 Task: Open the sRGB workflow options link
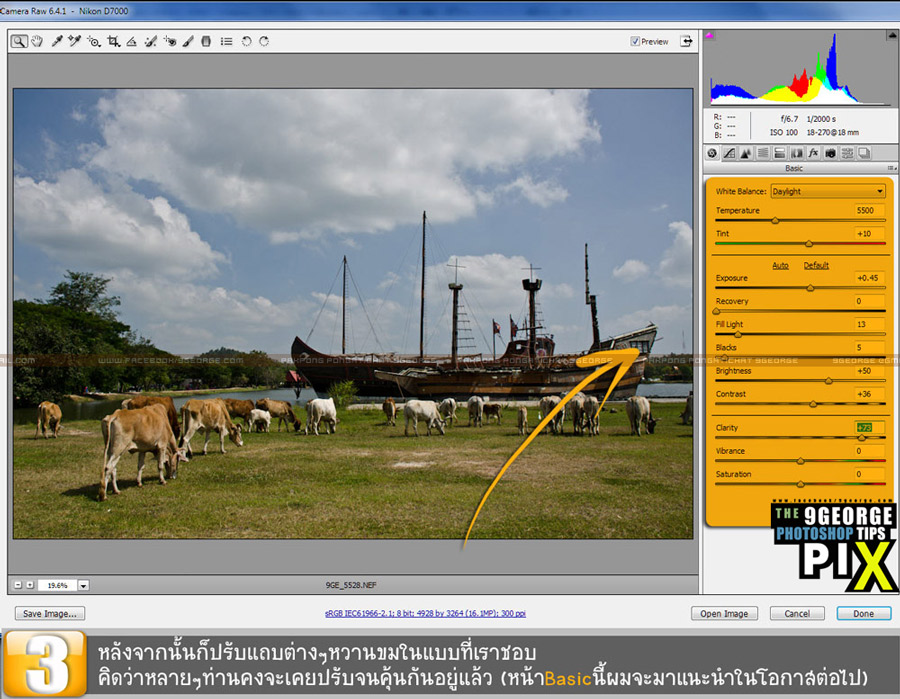pos(425,613)
